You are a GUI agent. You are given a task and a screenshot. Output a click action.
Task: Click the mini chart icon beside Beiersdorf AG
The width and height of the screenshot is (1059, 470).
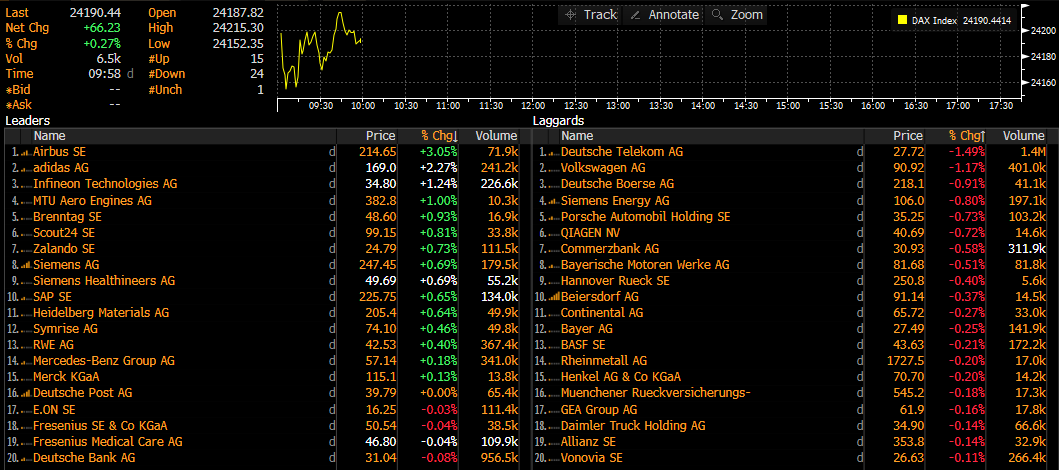tap(552, 297)
